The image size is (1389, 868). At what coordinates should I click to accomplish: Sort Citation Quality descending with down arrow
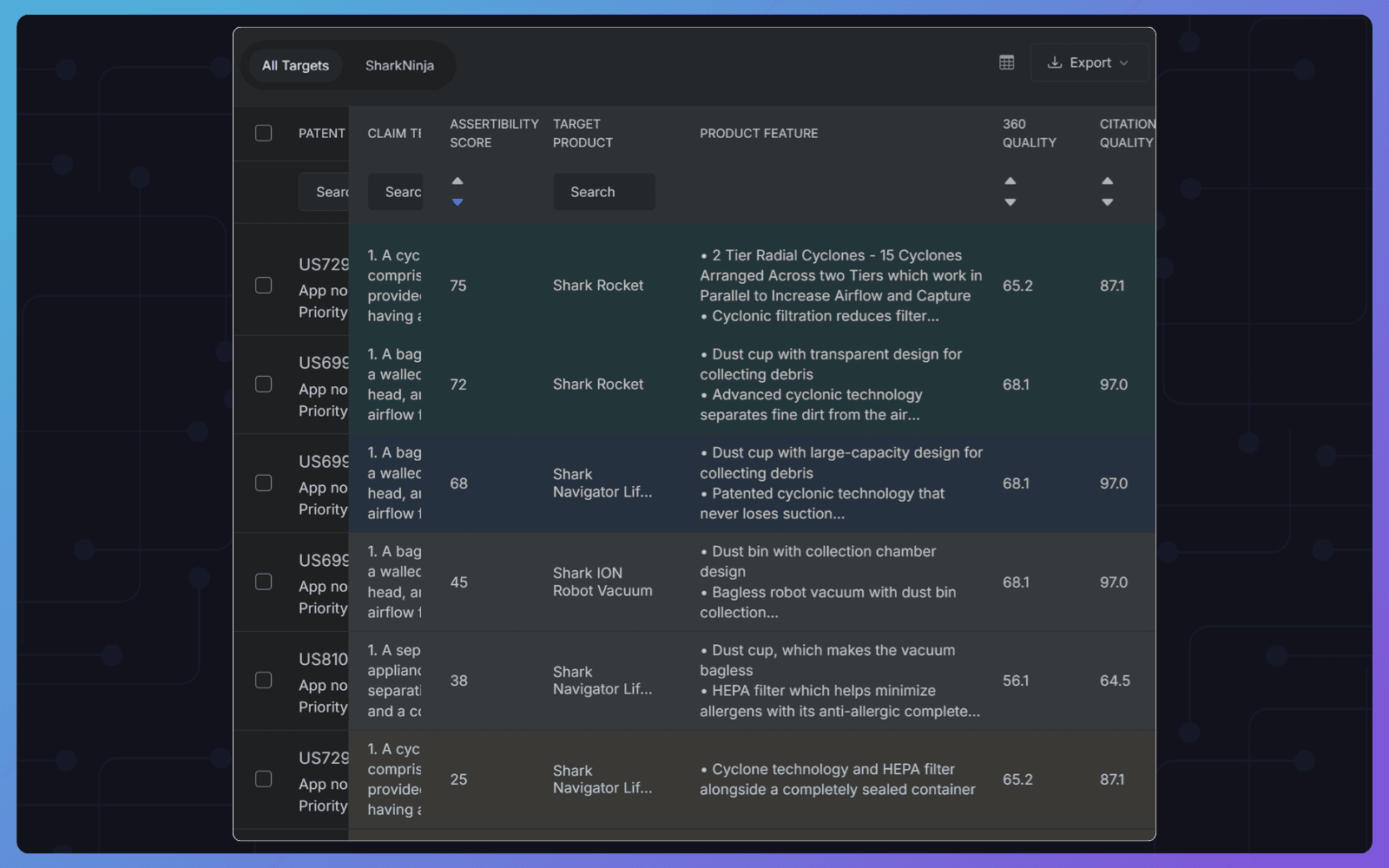point(1107,202)
